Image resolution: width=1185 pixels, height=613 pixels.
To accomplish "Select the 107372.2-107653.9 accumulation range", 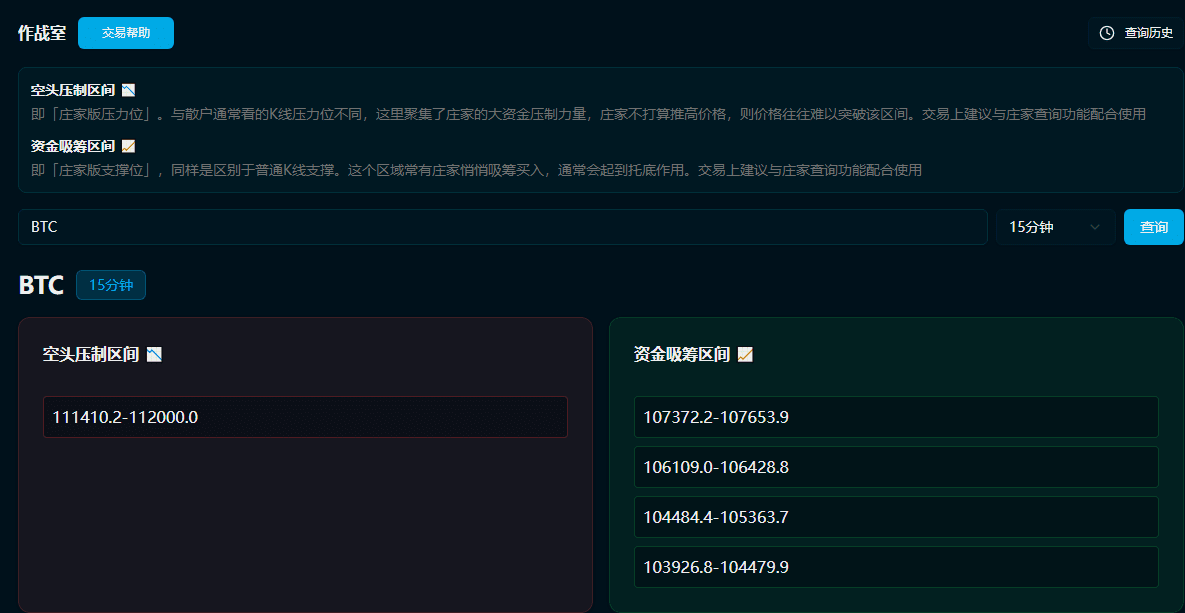I will coord(895,417).
